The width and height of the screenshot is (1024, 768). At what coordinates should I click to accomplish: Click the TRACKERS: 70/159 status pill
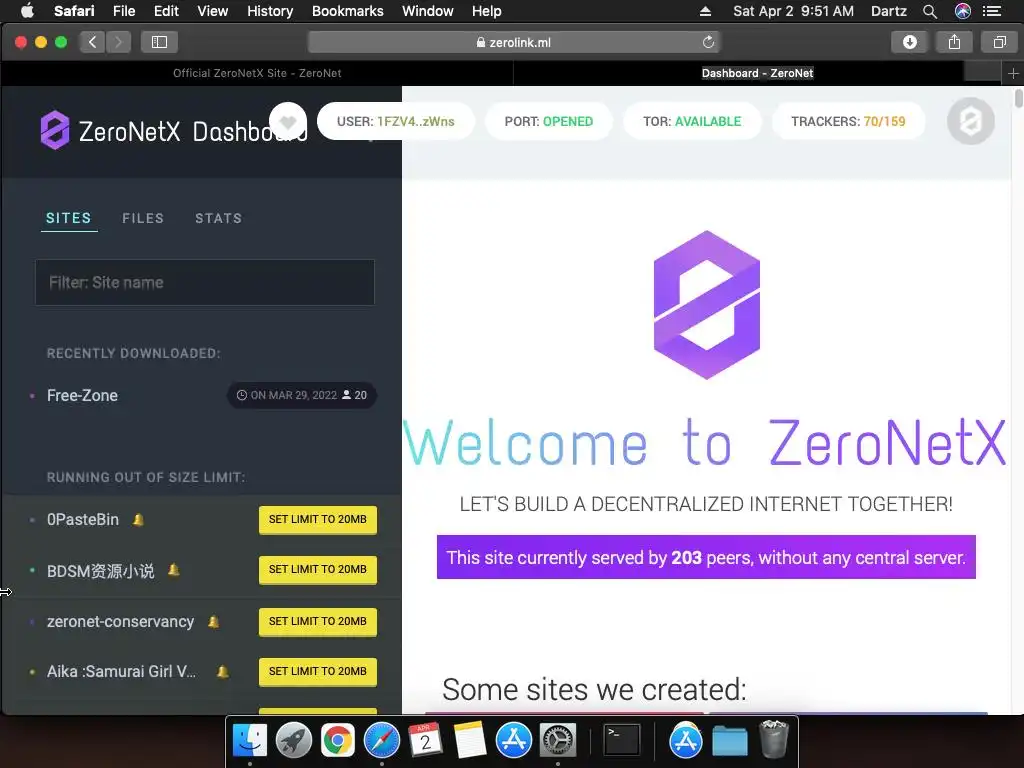coord(848,121)
